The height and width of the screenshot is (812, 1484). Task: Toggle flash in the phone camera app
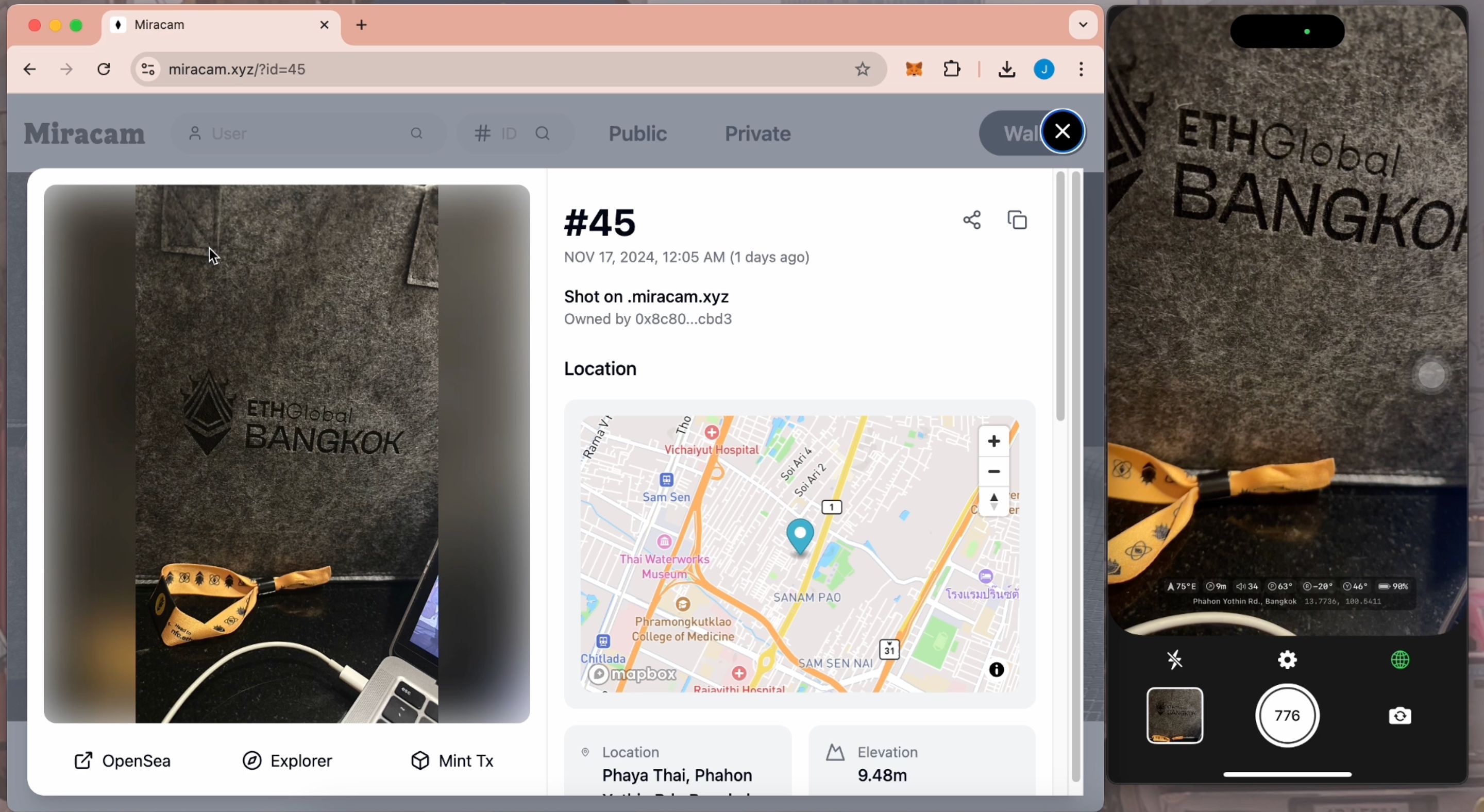point(1174,659)
